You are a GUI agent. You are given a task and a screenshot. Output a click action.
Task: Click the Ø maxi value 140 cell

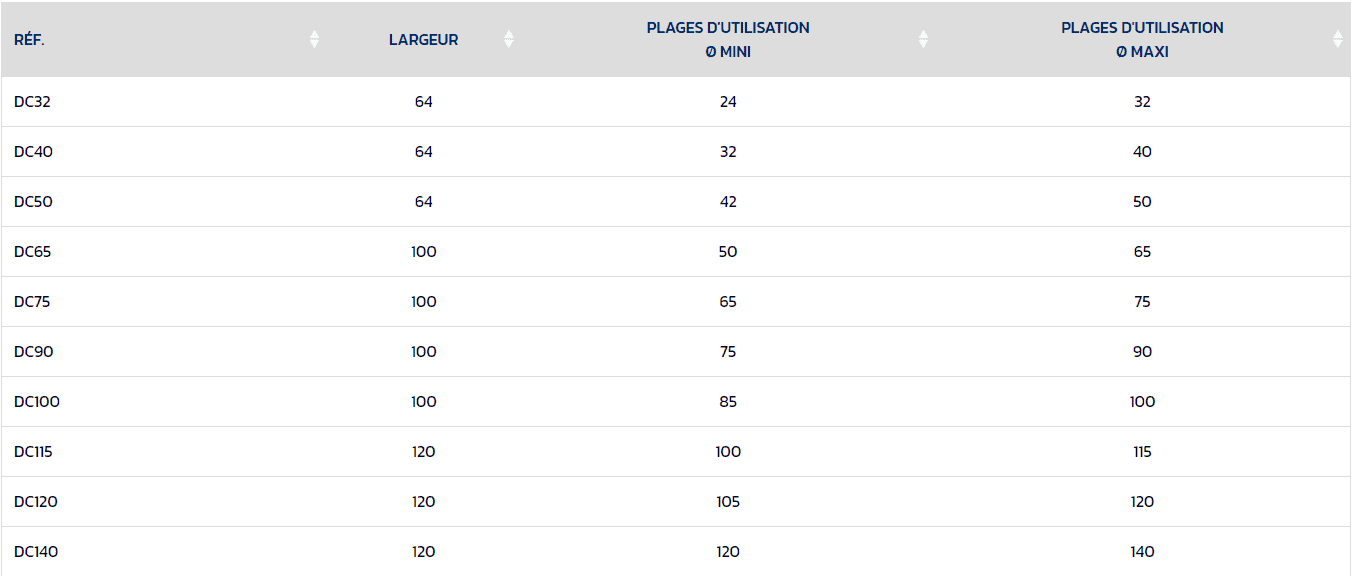tap(1142, 551)
